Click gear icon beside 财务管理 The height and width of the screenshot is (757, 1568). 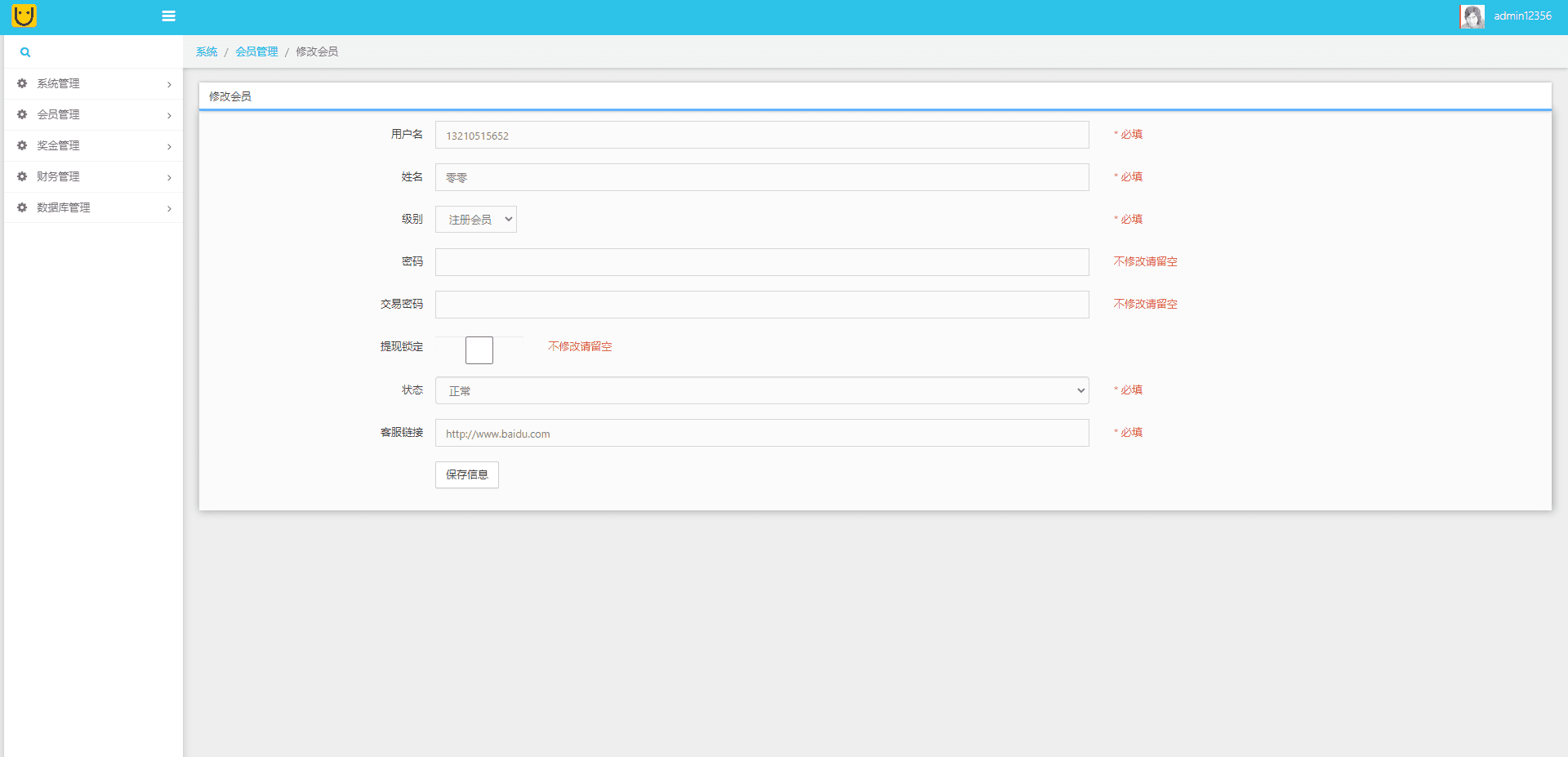click(x=22, y=176)
